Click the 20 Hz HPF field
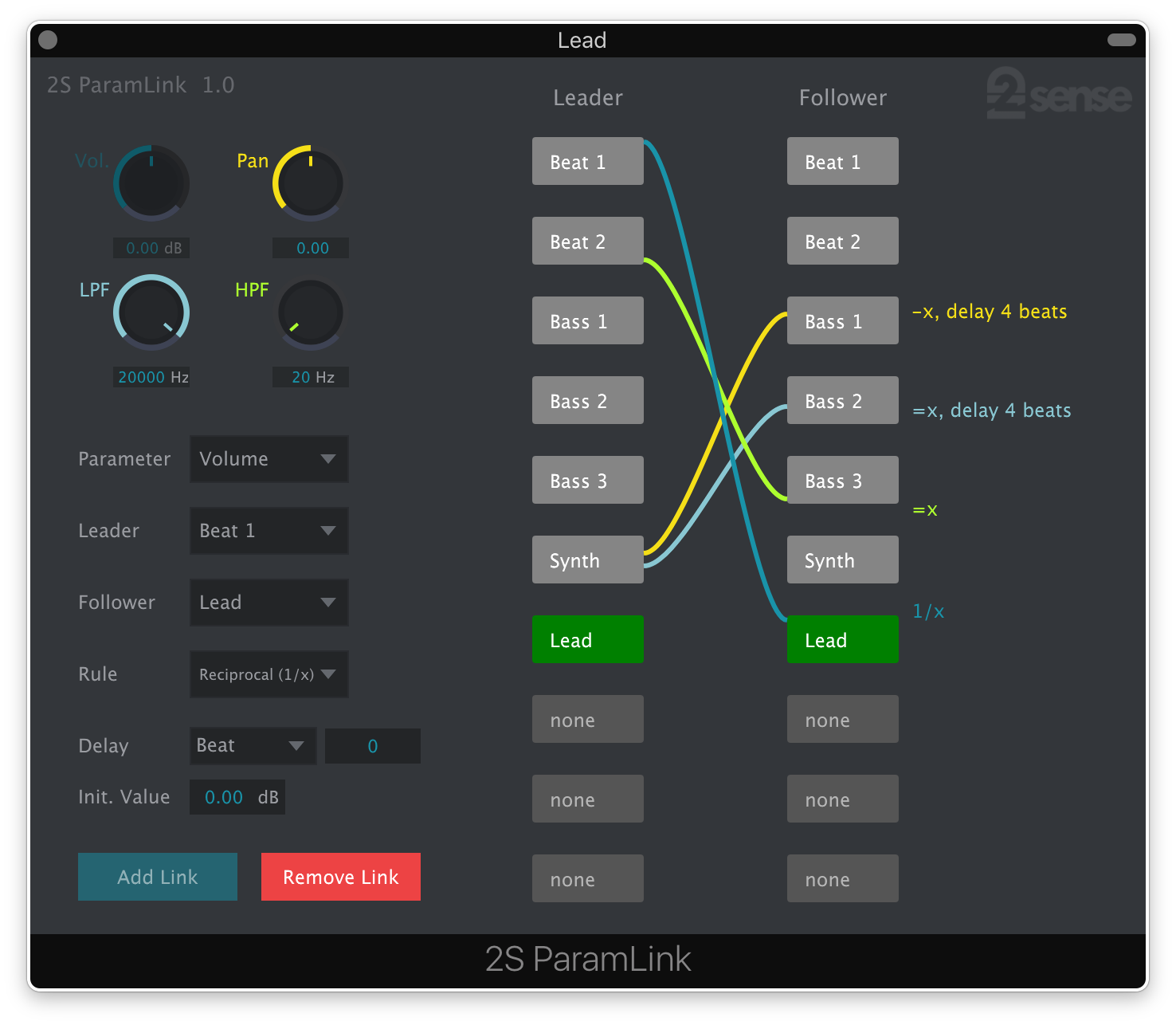The height and width of the screenshot is (1025, 1176). tap(311, 377)
